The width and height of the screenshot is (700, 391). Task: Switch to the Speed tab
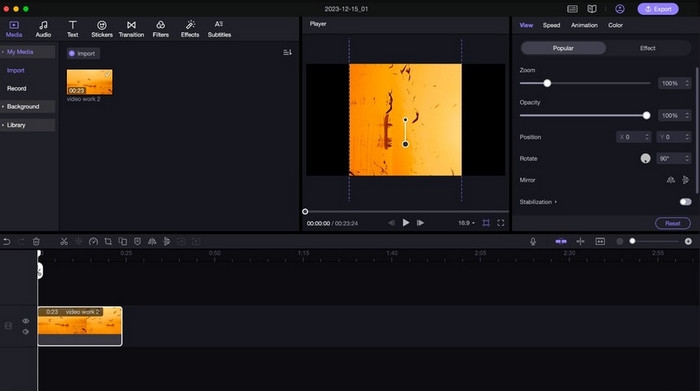551,25
